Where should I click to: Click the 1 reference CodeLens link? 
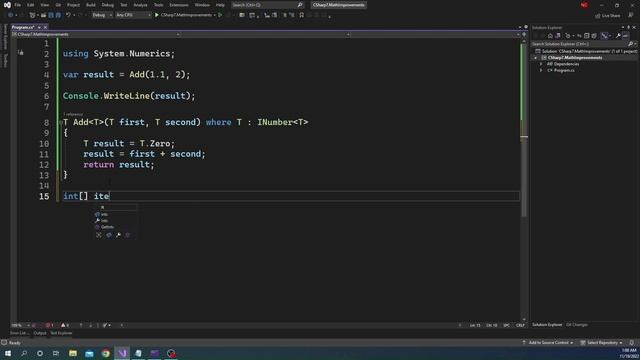click(73, 114)
